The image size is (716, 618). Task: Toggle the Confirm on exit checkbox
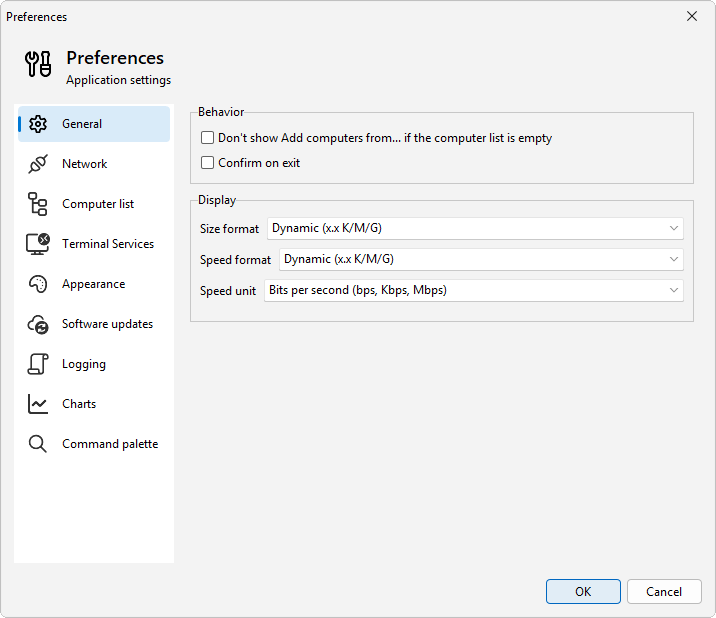(207, 163)
